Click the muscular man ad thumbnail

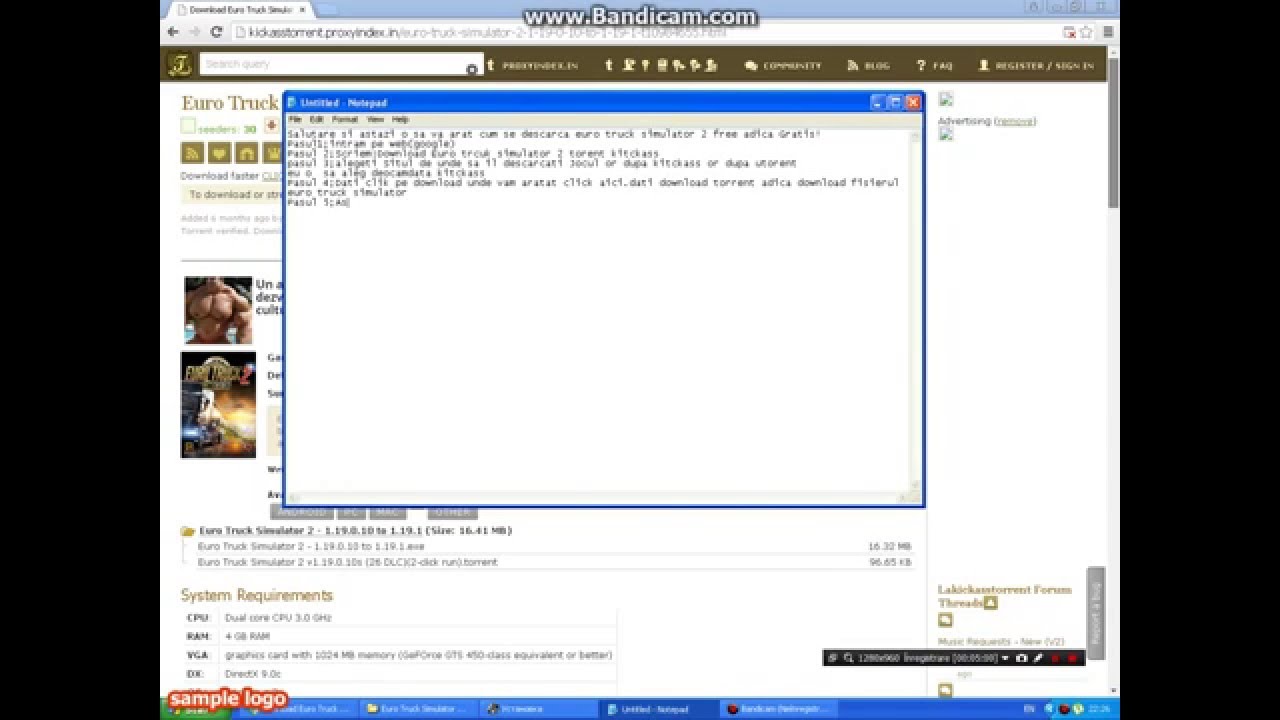click(x=218, y=310)
